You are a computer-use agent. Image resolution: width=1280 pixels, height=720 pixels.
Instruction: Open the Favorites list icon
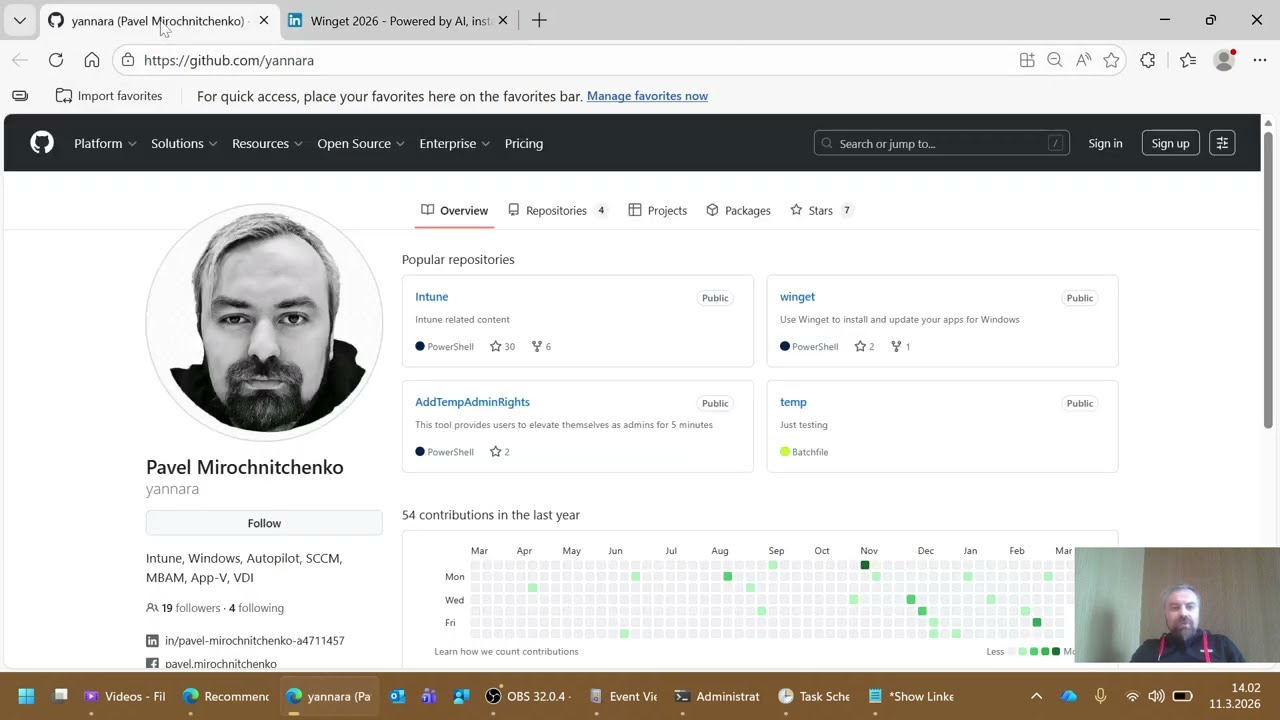pyautogui.click(x=1188, y=60)
